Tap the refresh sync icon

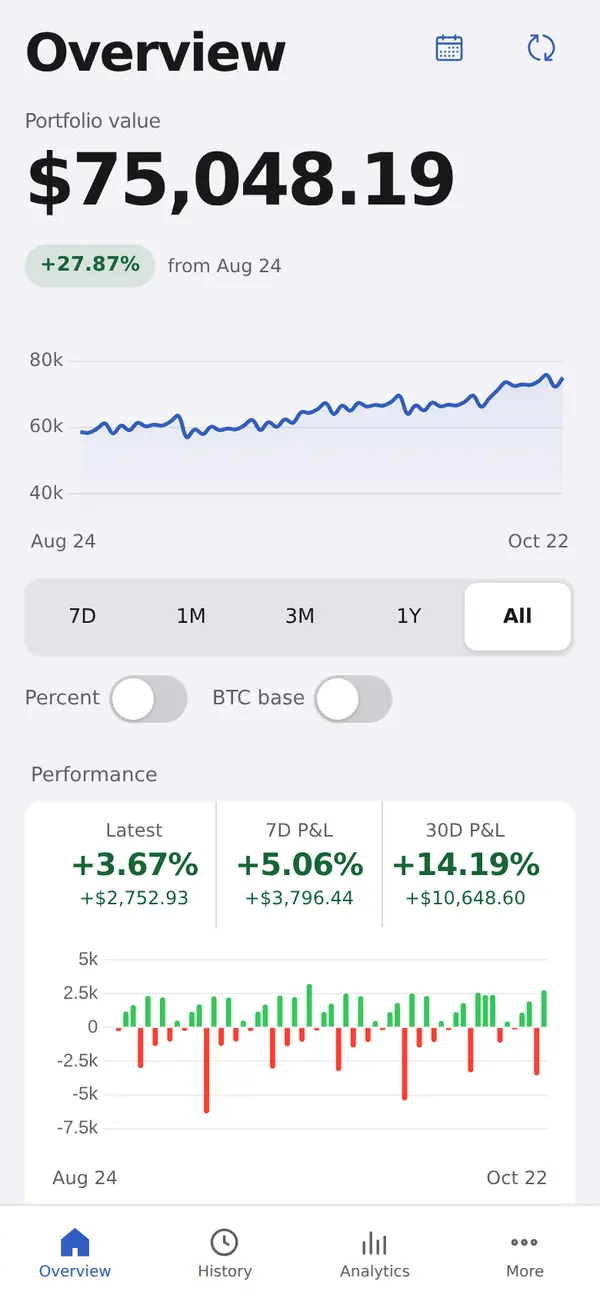click(x=541, y=48)
